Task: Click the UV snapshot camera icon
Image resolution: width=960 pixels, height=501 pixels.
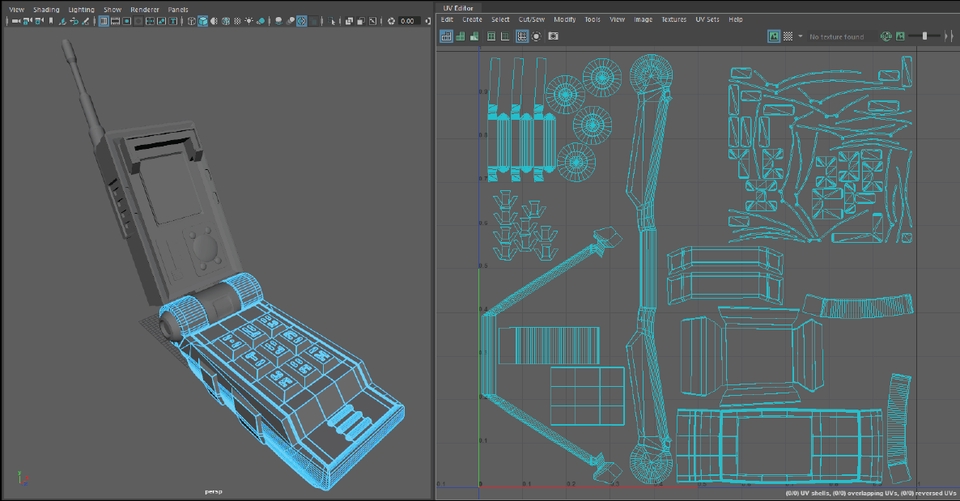Action: coord(552,36)
